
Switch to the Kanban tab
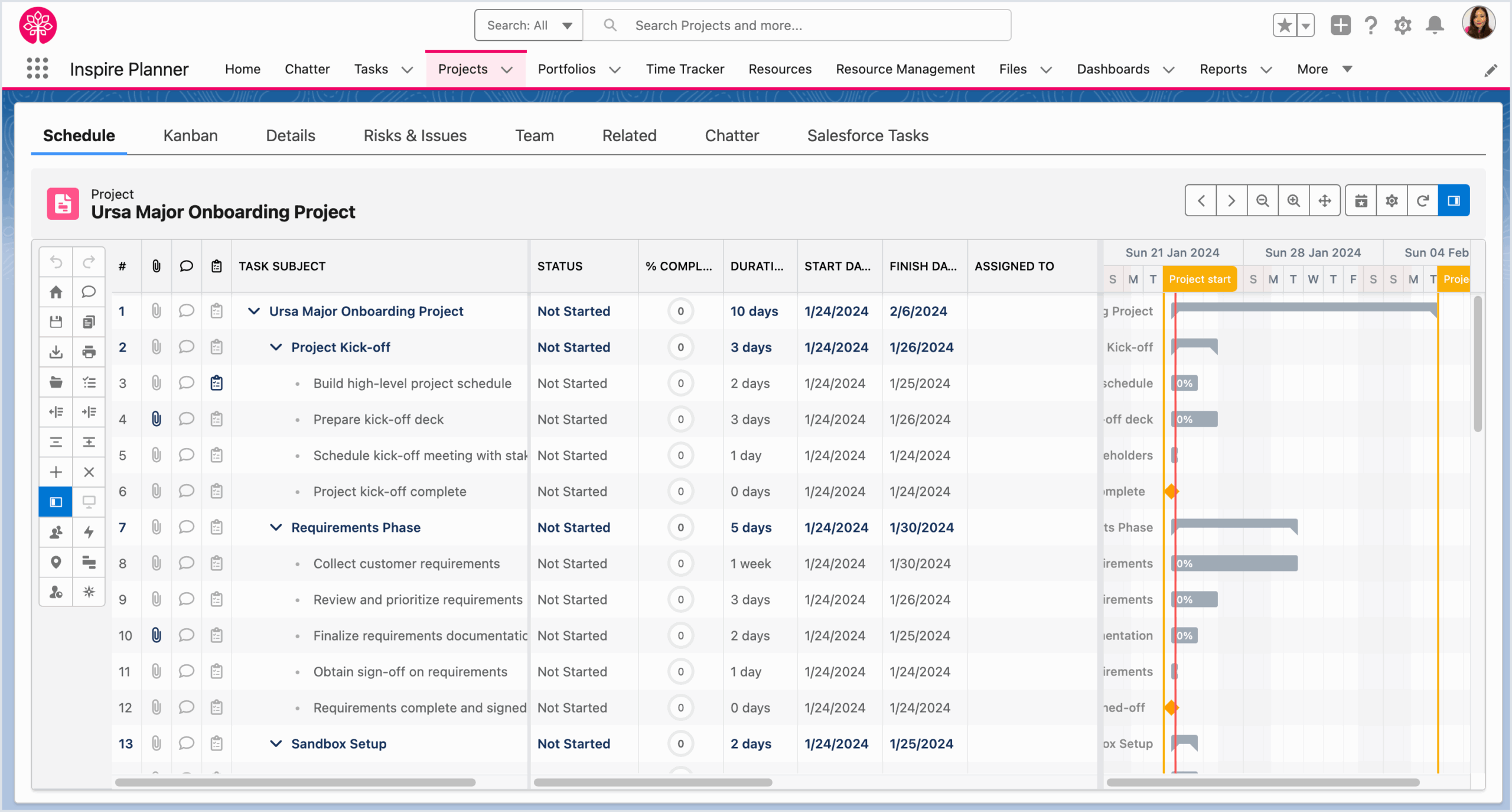point(190,135)
